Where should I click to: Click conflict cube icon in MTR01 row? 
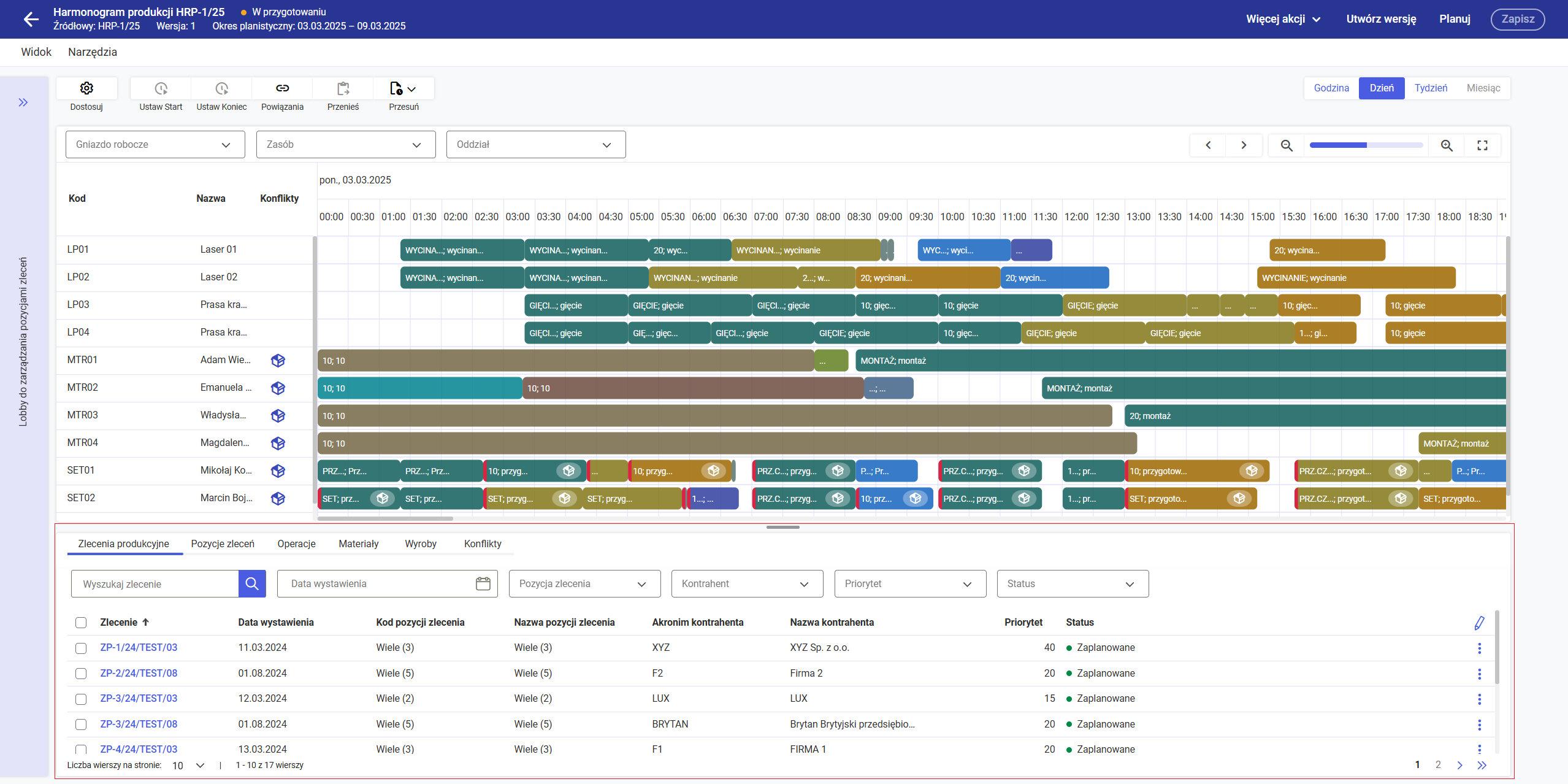click(x=278, y=361)
